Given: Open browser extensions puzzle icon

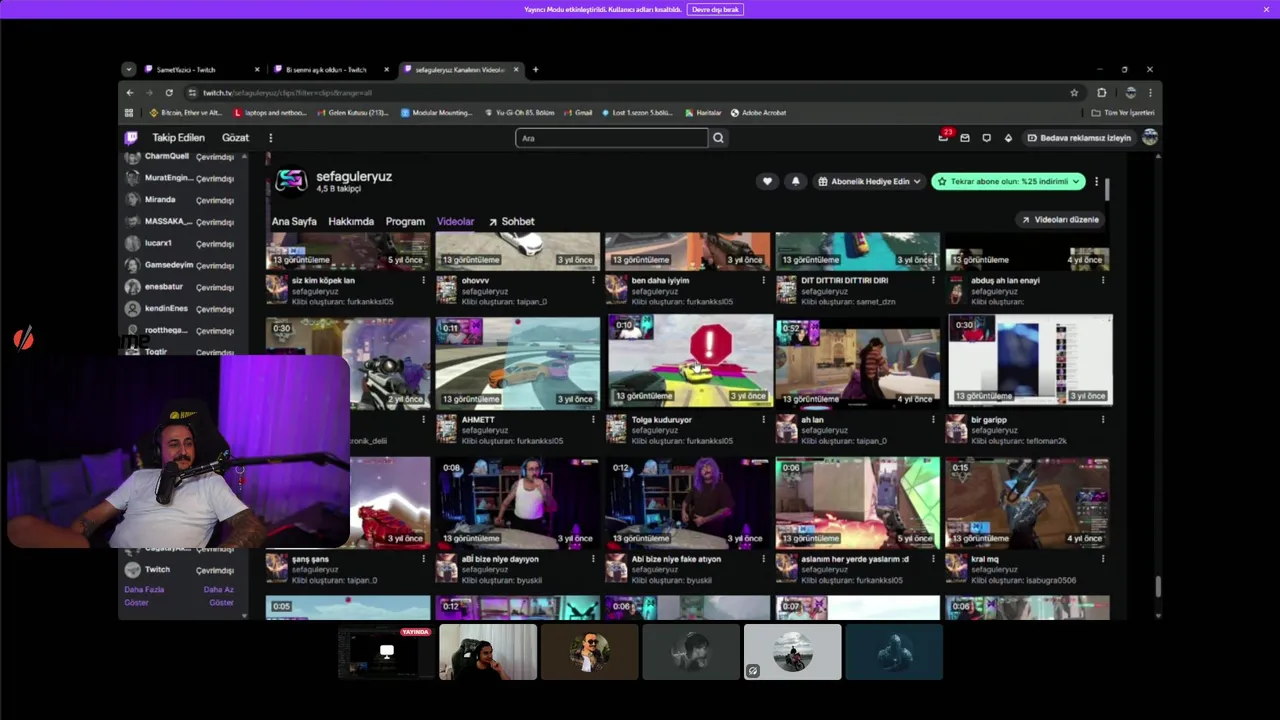Looking at the screenshot, I should tap(1102, 92).
